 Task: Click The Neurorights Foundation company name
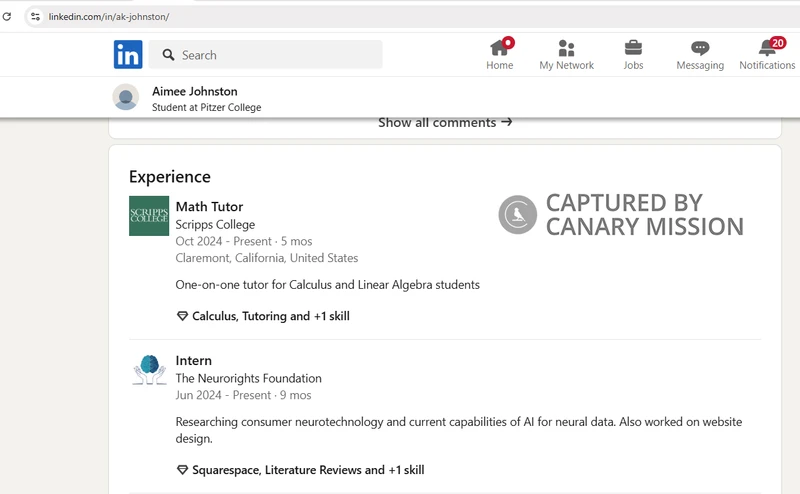click(x=248, y=378)
